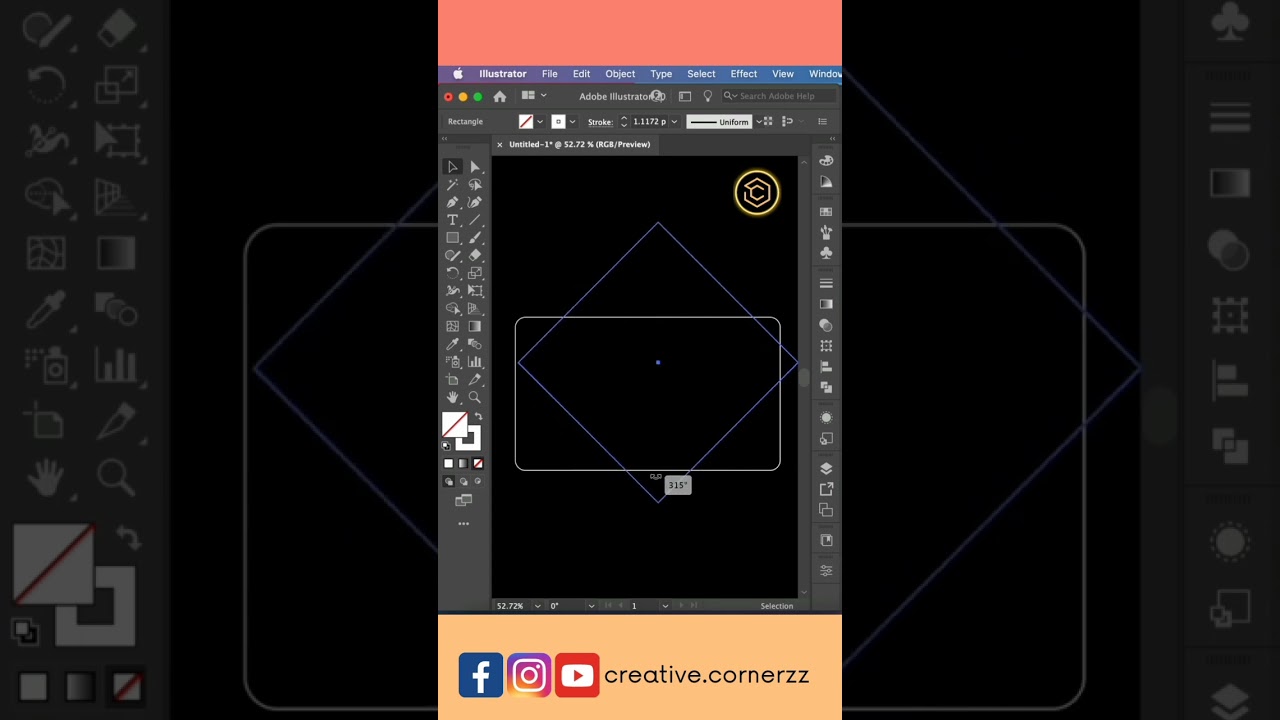Select the Pen tool

pyautogui.click(x=452, y=202)
